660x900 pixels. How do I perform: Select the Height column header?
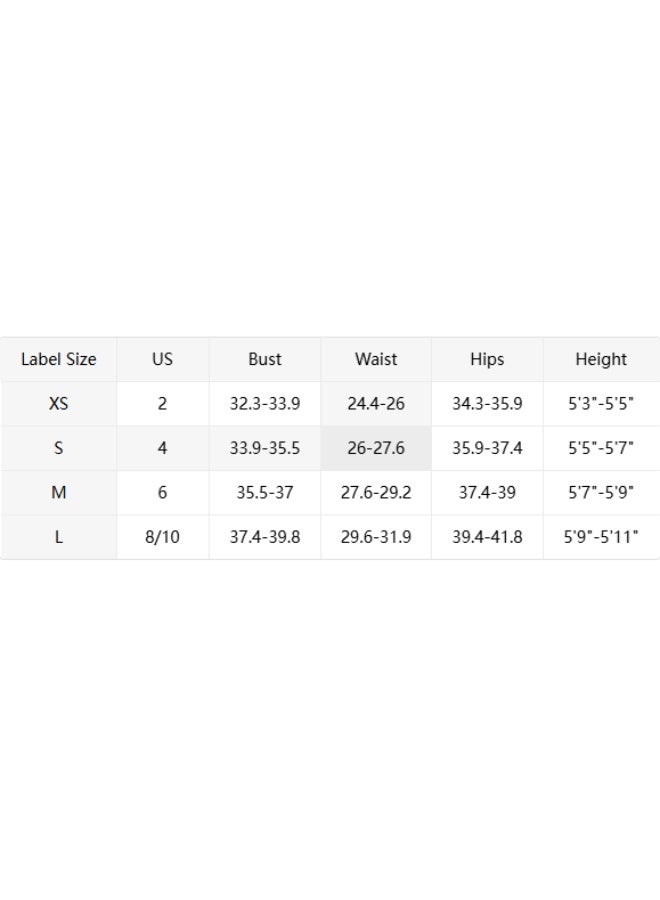(601, 359)
